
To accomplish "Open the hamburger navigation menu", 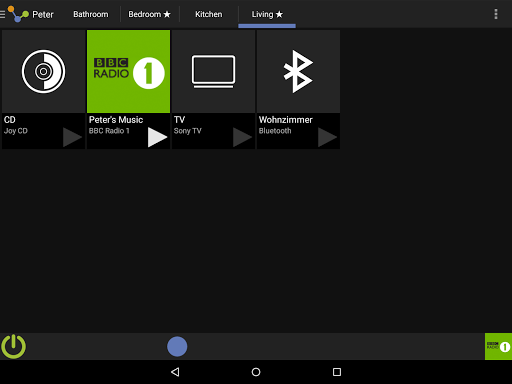I will 2,14.
